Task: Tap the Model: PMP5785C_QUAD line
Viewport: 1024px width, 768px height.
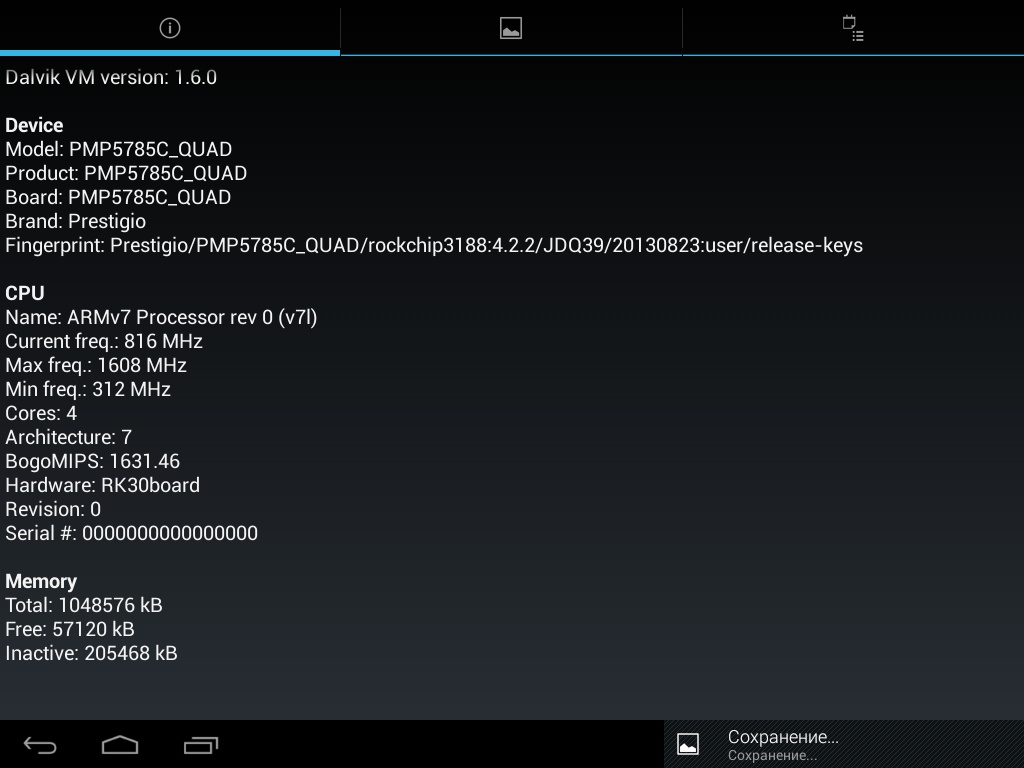Action: click(119, 149)
